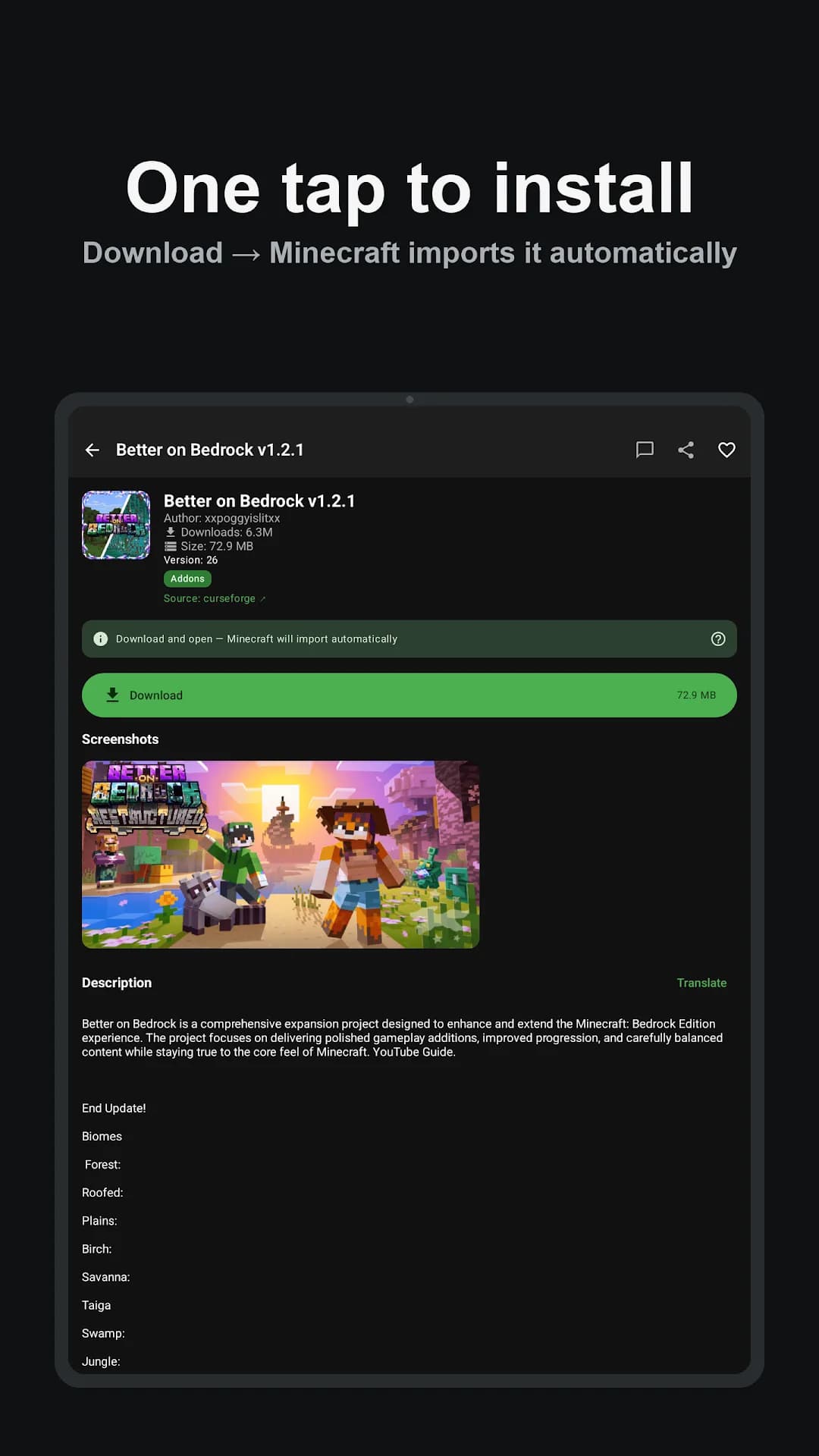Open the Better on Bedrock screenshot
This screenshot has height=1456, width=819.
tap(281, 855)
